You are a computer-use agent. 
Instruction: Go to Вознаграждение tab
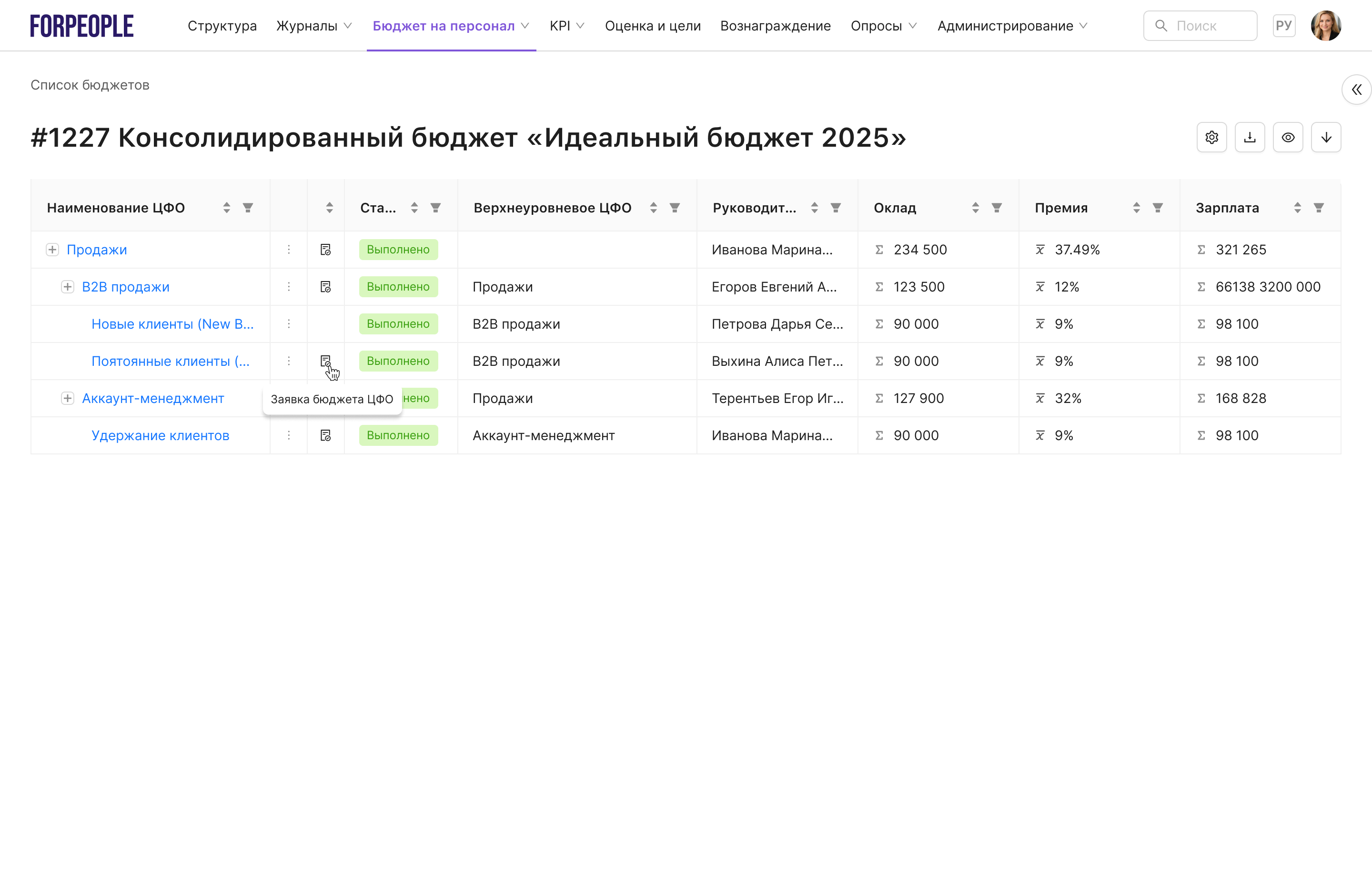[775, 26]
